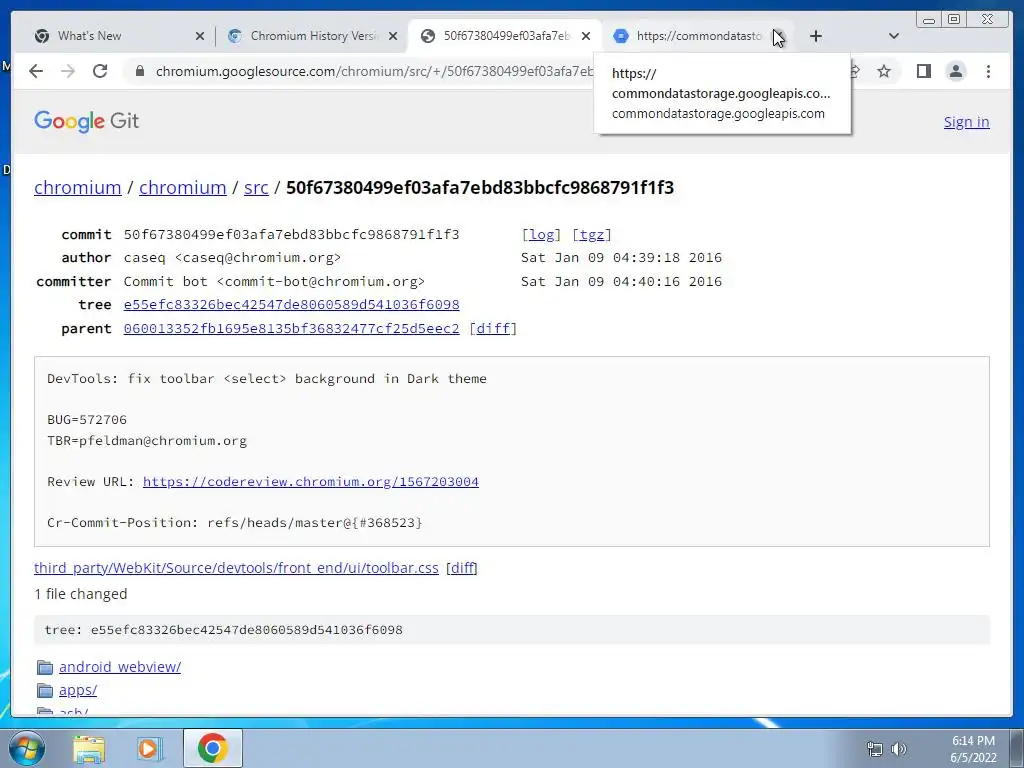Open the diff link beside parent commit
Image resolution: width=1024 pixels, height=768 pixels.
pos(493,328)
